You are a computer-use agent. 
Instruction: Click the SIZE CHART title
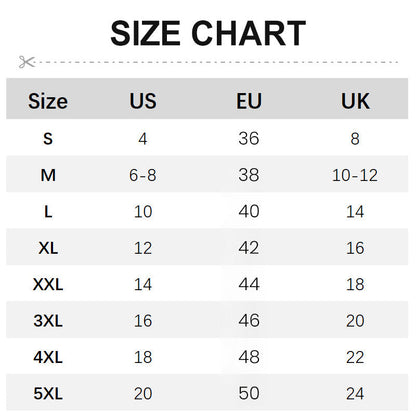tap(208, 33)
